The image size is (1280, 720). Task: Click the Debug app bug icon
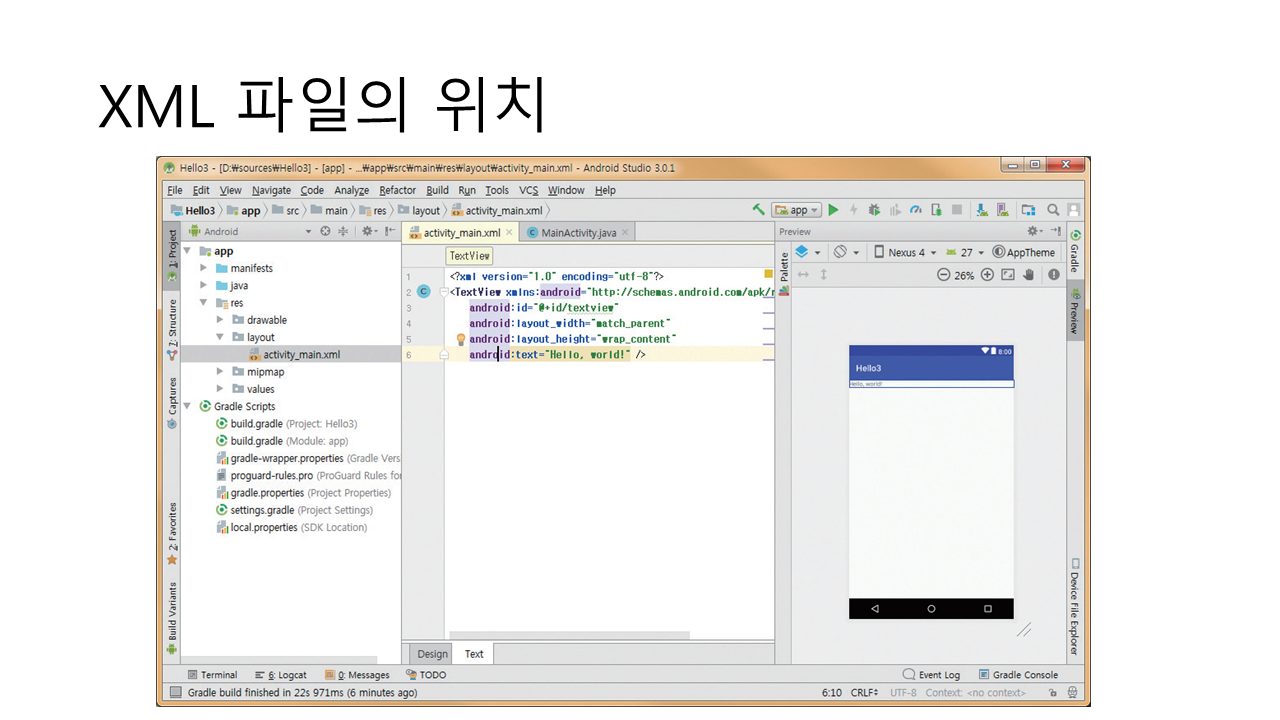point(874,210)
